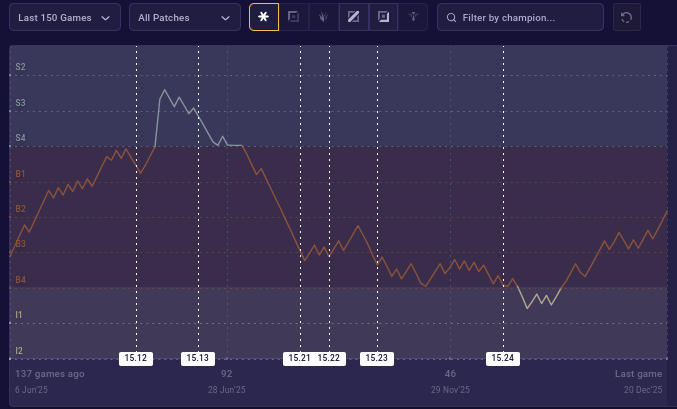Viewport: 677px width, 409px height.
Task: Click the '137 games ago' axis label
Action: point(50,374)
